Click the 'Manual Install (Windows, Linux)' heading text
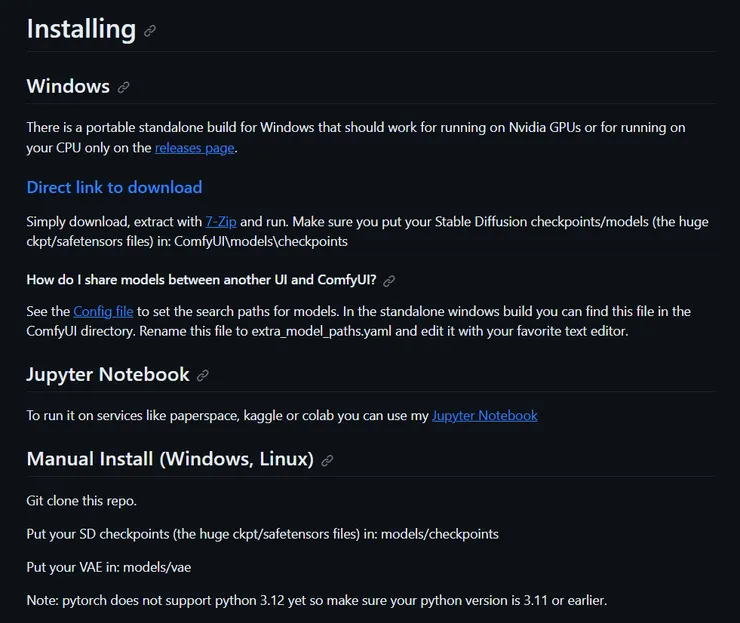The height and width of the screenshot is (623, 740). click(x=170, y=460)
